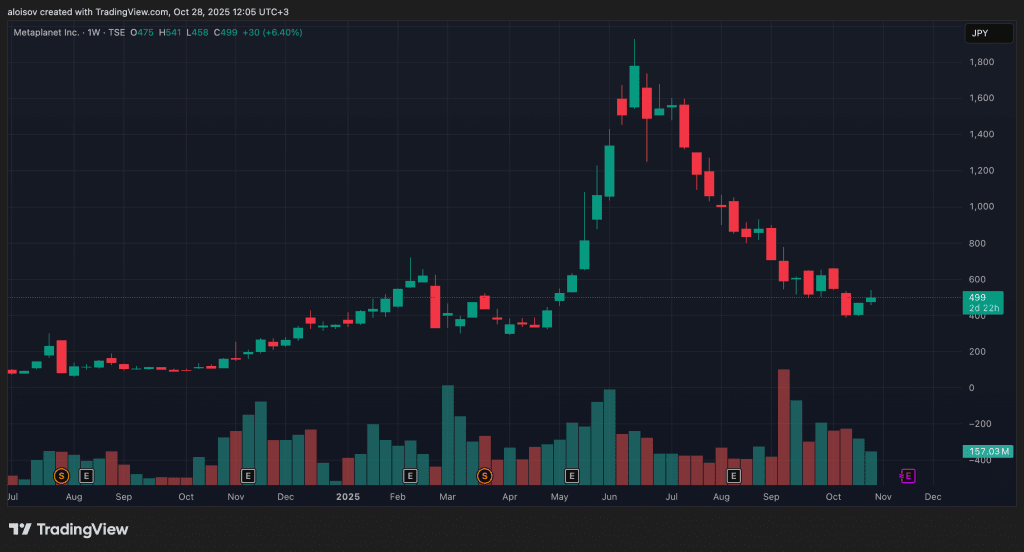Click the tallest red volume bar in September
This screenshot has height=552, width=1024.
tap(784, 427)
